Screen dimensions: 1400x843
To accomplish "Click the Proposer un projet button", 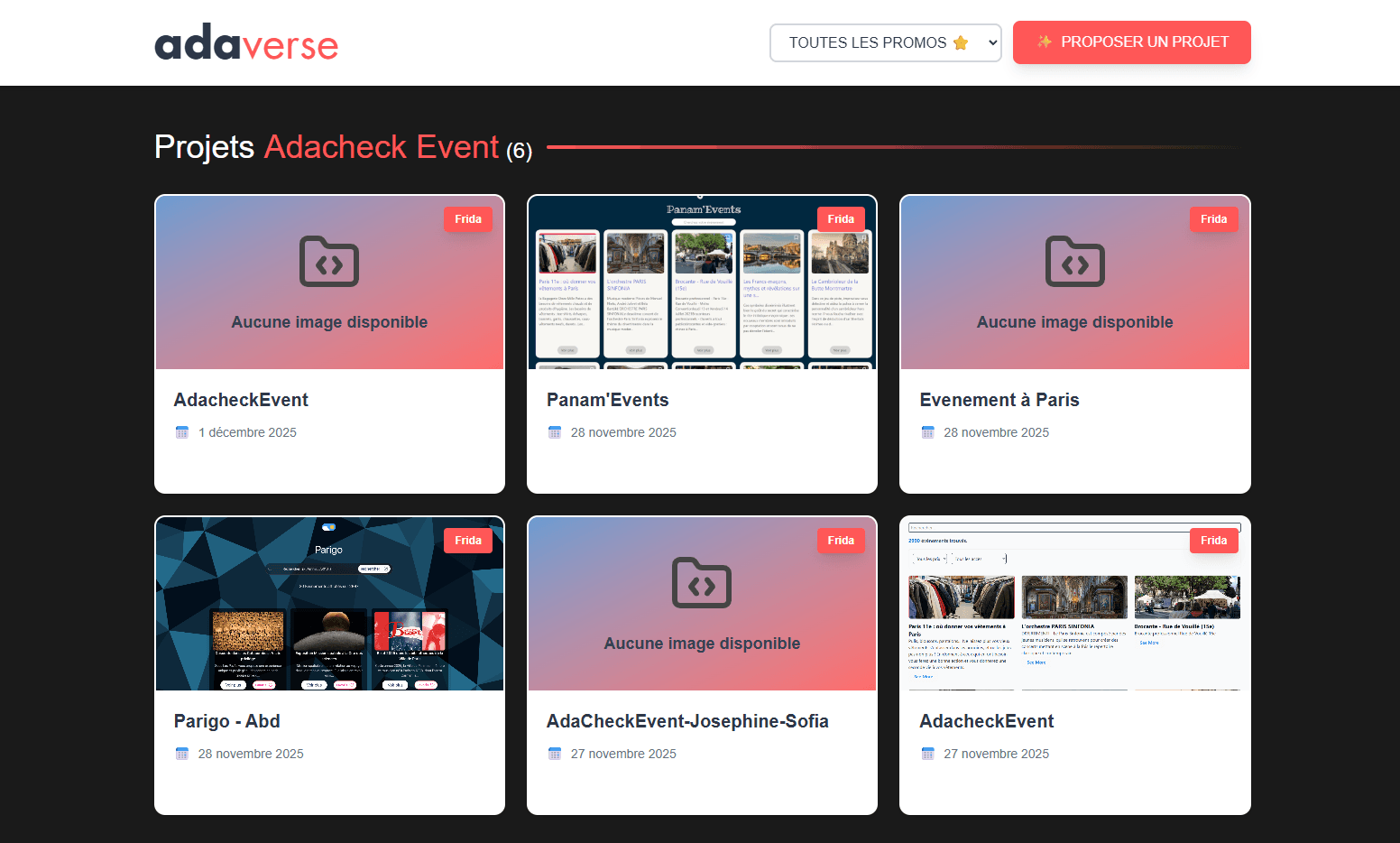I will click(x=1131, y=42).
